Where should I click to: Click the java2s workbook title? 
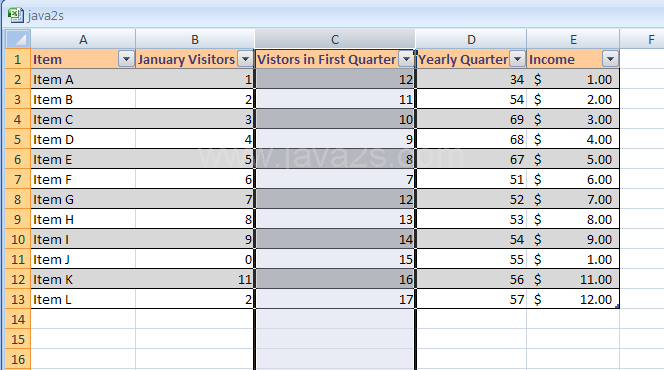click(x=46, y=16)
